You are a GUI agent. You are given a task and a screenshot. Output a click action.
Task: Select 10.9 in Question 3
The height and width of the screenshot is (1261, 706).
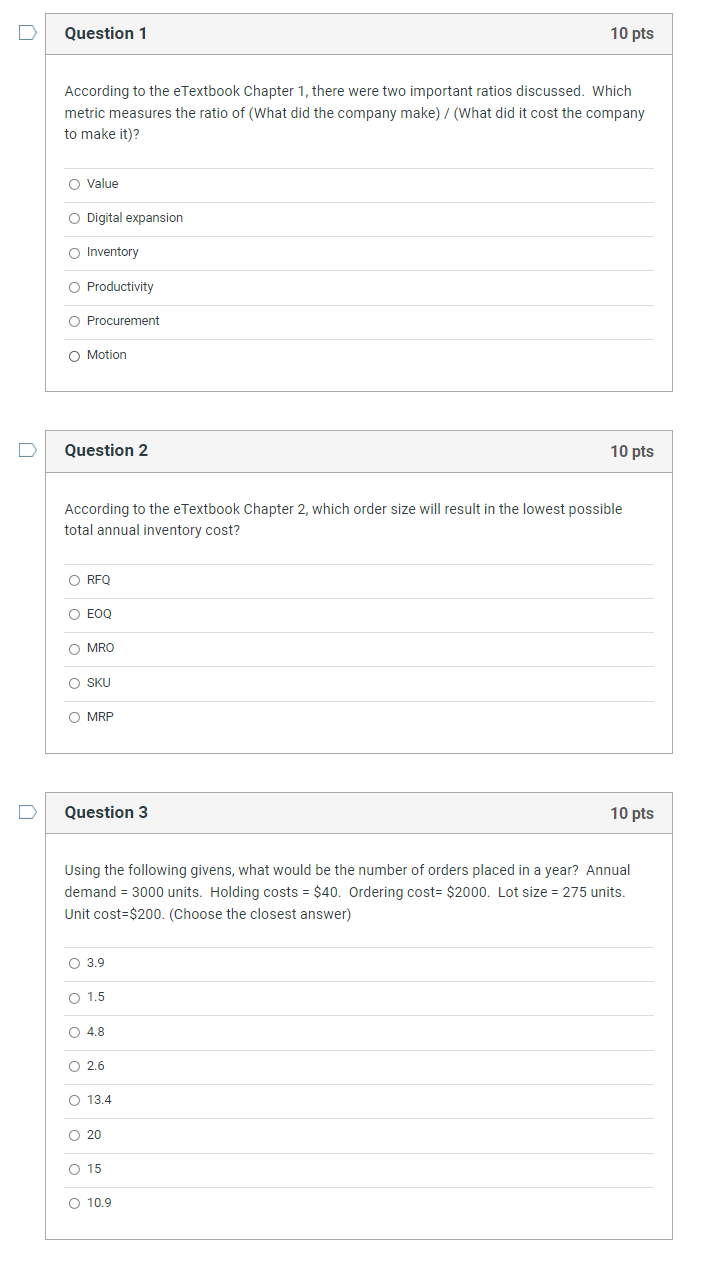74,1203
